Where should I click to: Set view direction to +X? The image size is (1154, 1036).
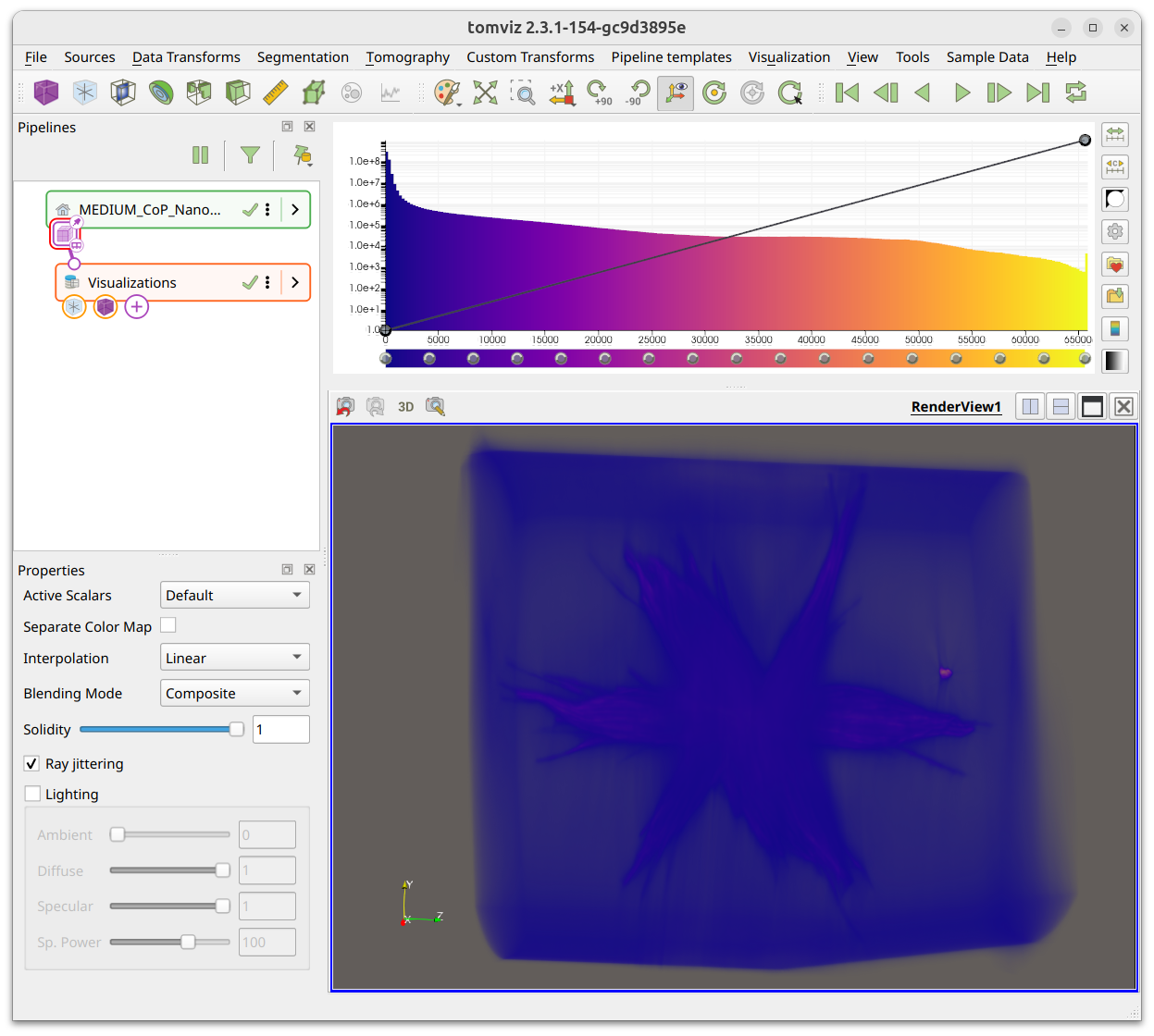562,92
